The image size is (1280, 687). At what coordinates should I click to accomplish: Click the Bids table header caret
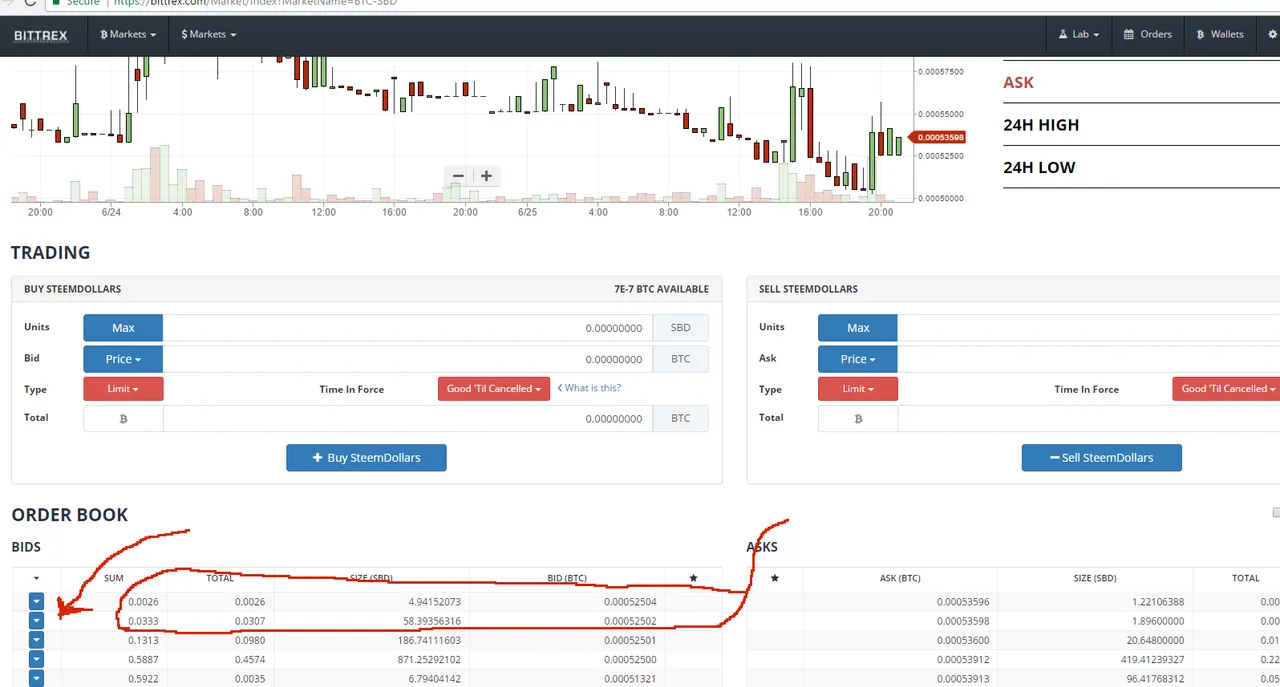point(36,578)
